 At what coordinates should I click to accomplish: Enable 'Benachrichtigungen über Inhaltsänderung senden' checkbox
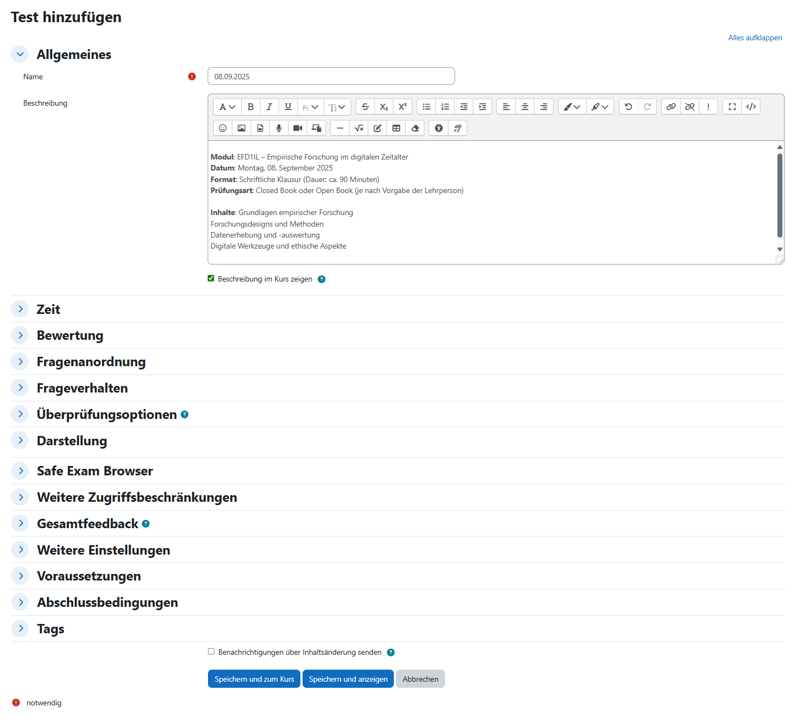[x=211, y=652]
